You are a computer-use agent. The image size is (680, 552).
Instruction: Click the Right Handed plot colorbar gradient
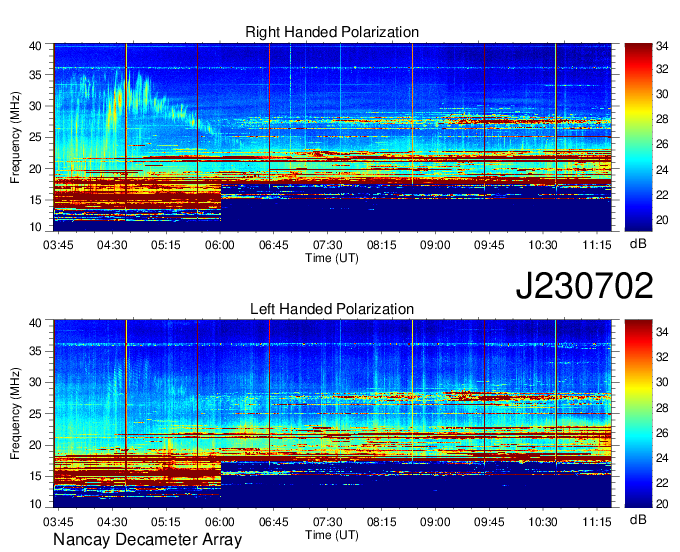click(638, 137)
